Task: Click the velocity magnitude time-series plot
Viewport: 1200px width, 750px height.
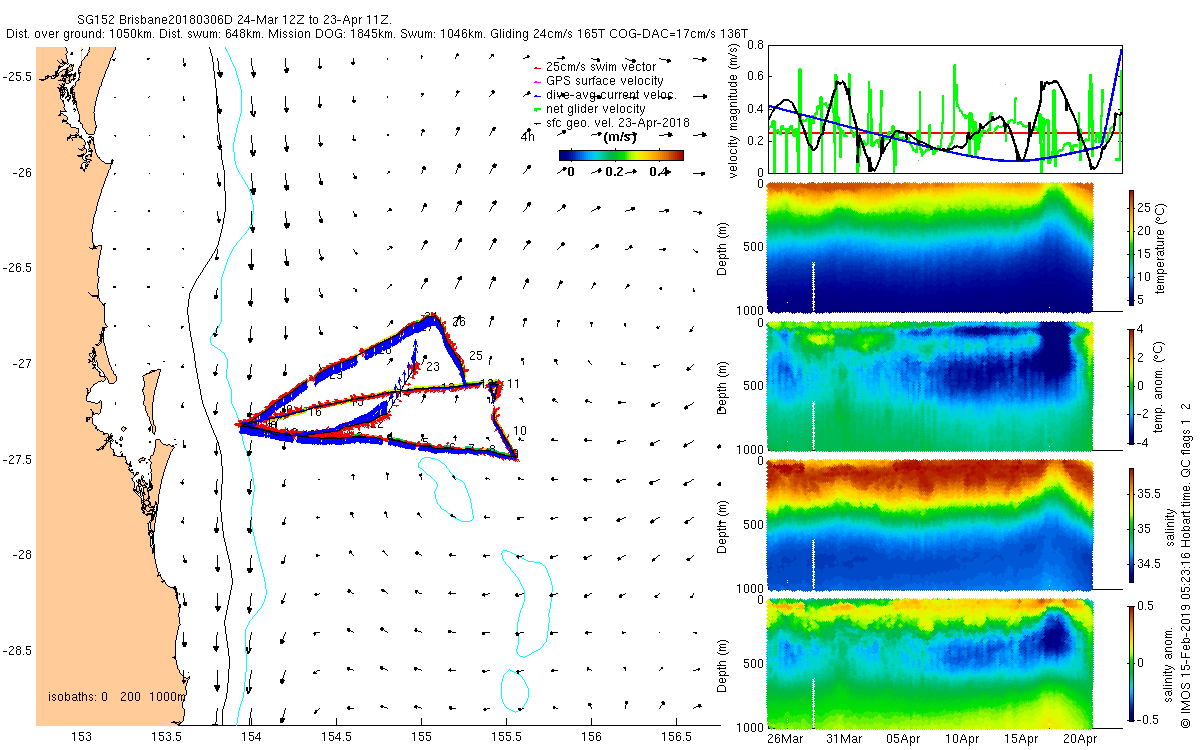Action: (x=946, y=108)
